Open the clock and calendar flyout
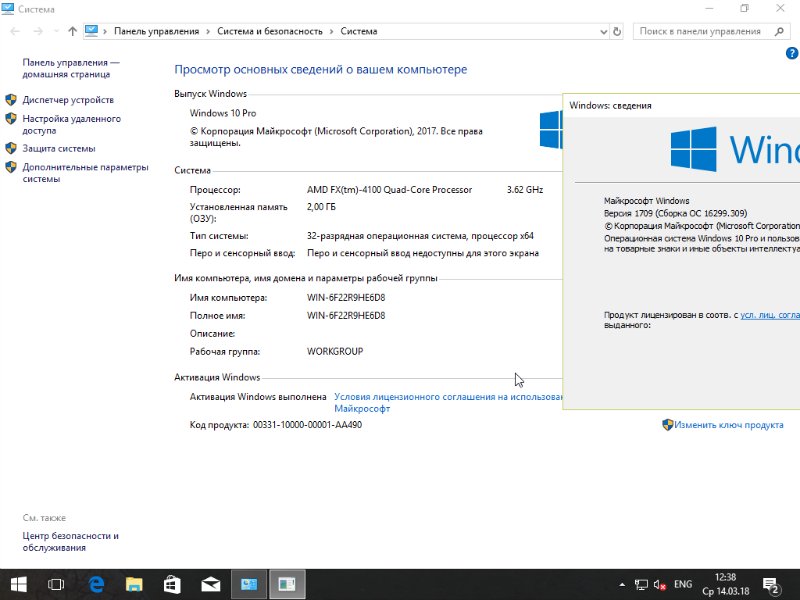Viewport: 800px width, 600px height. tap(726, 584)
